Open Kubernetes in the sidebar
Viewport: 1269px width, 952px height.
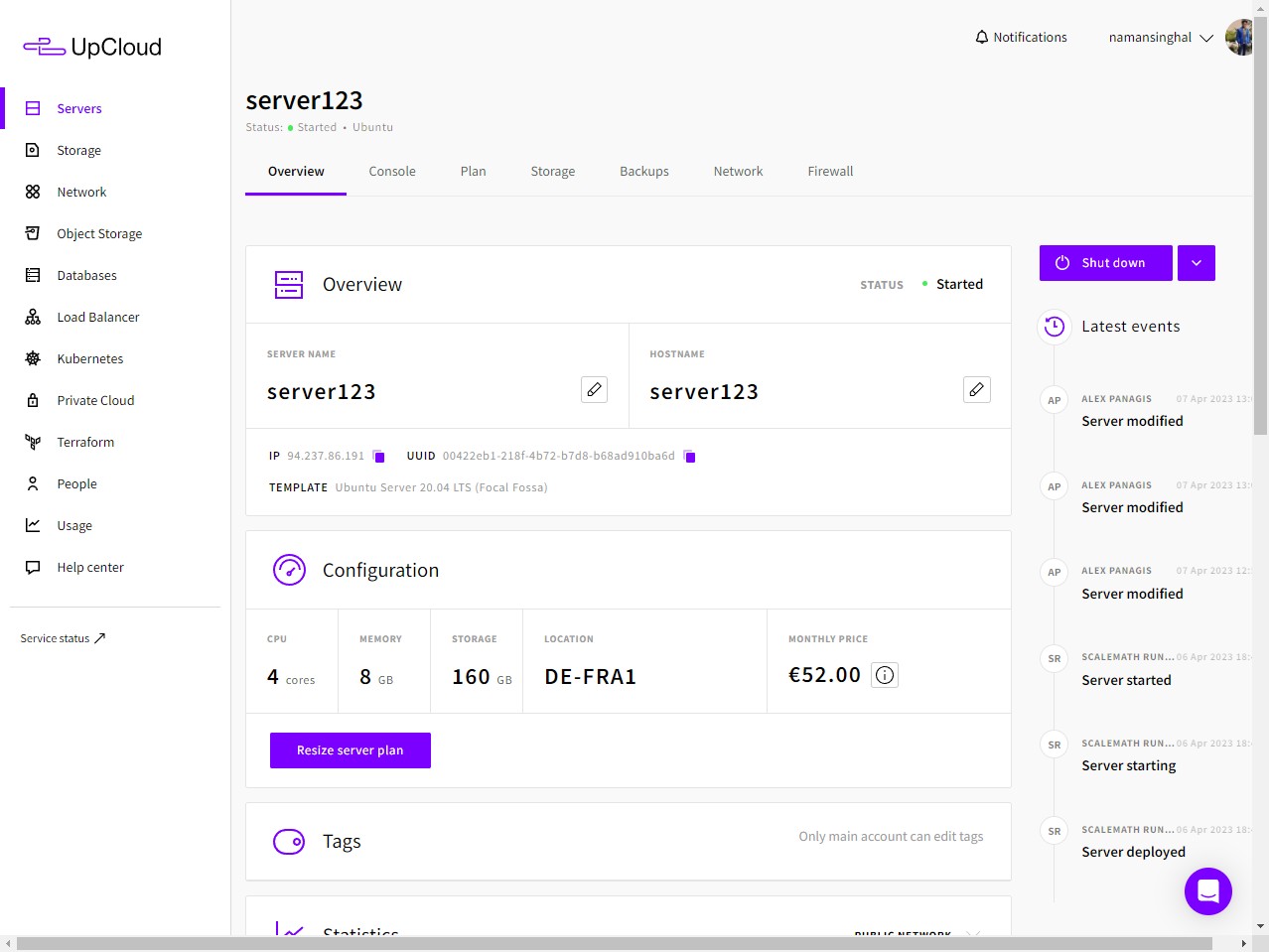[x=89, y=358]
